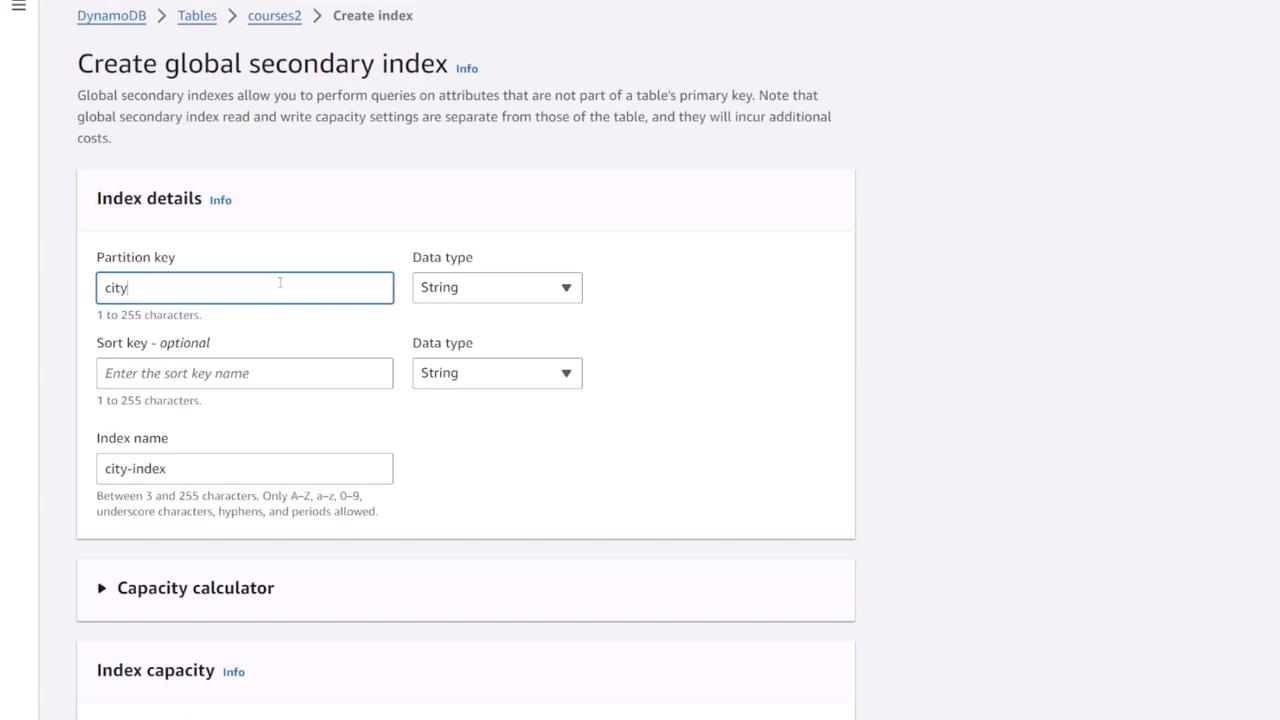Open Info link beside Index details
This screenshot has width=1280, height=720.
[220, 200]
